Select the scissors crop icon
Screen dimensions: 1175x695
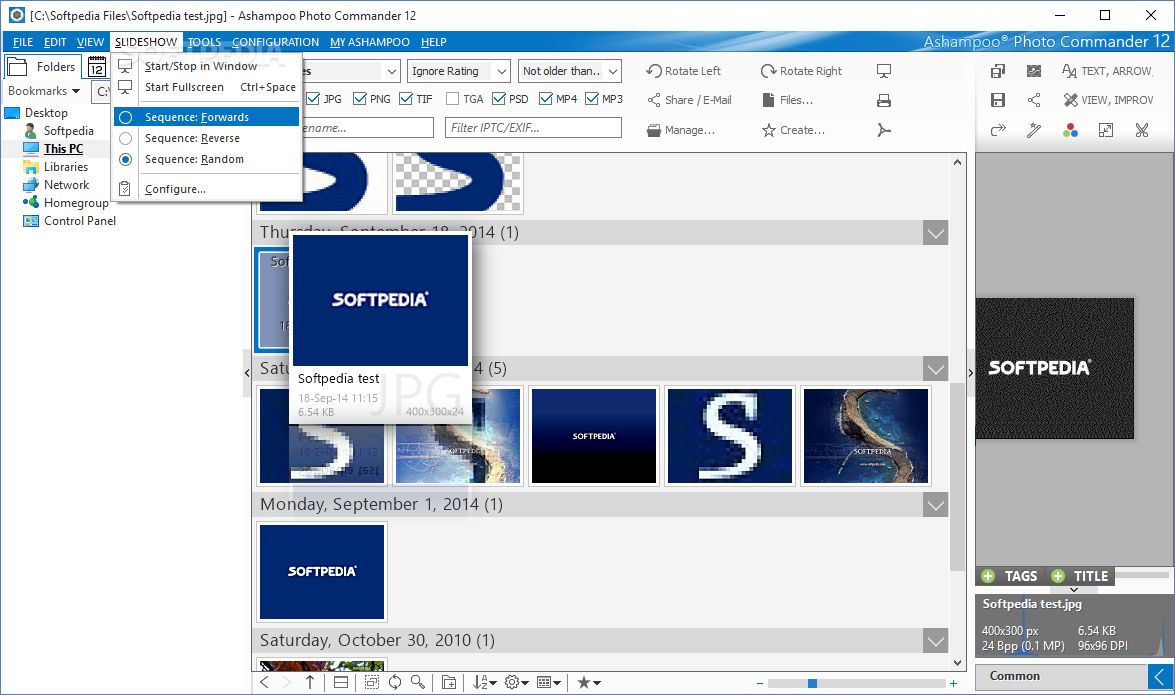tap(1142, 130)
